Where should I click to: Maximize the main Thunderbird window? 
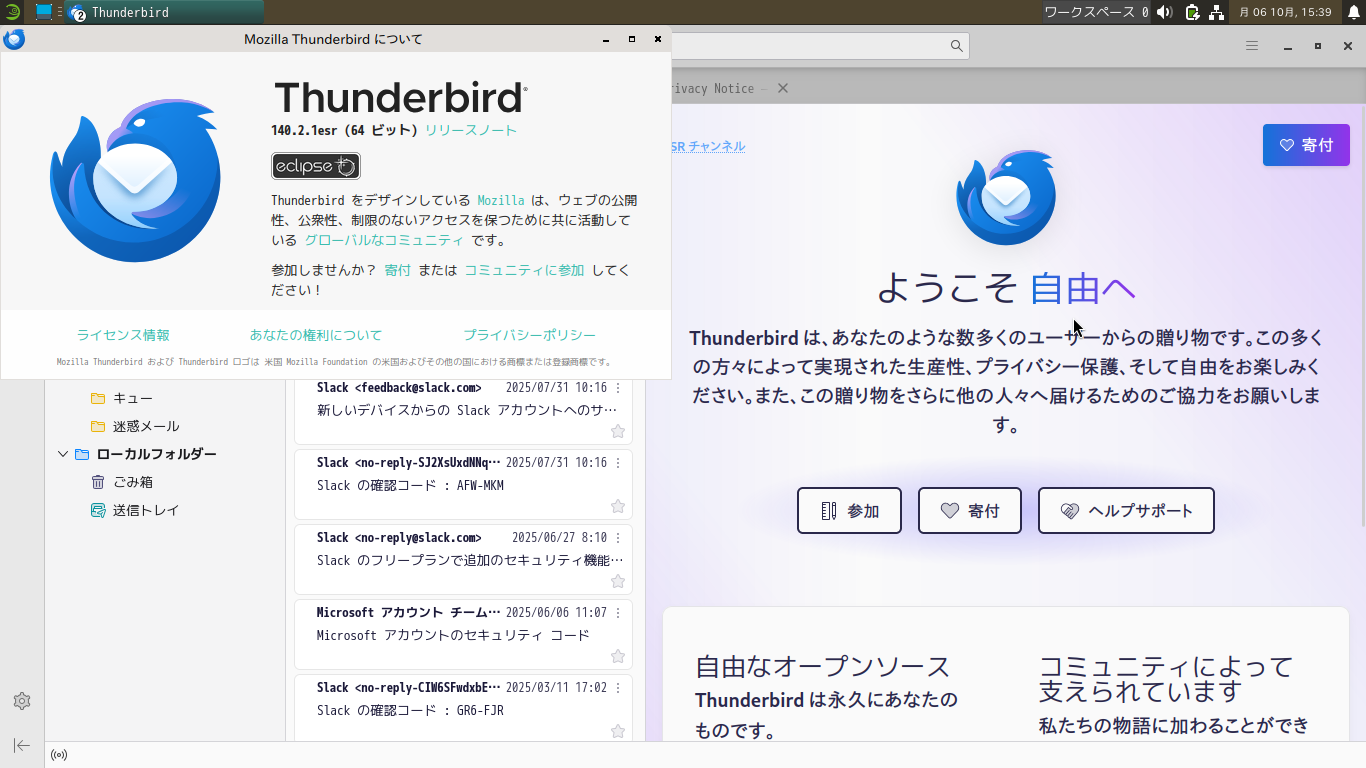[1318, 46]
